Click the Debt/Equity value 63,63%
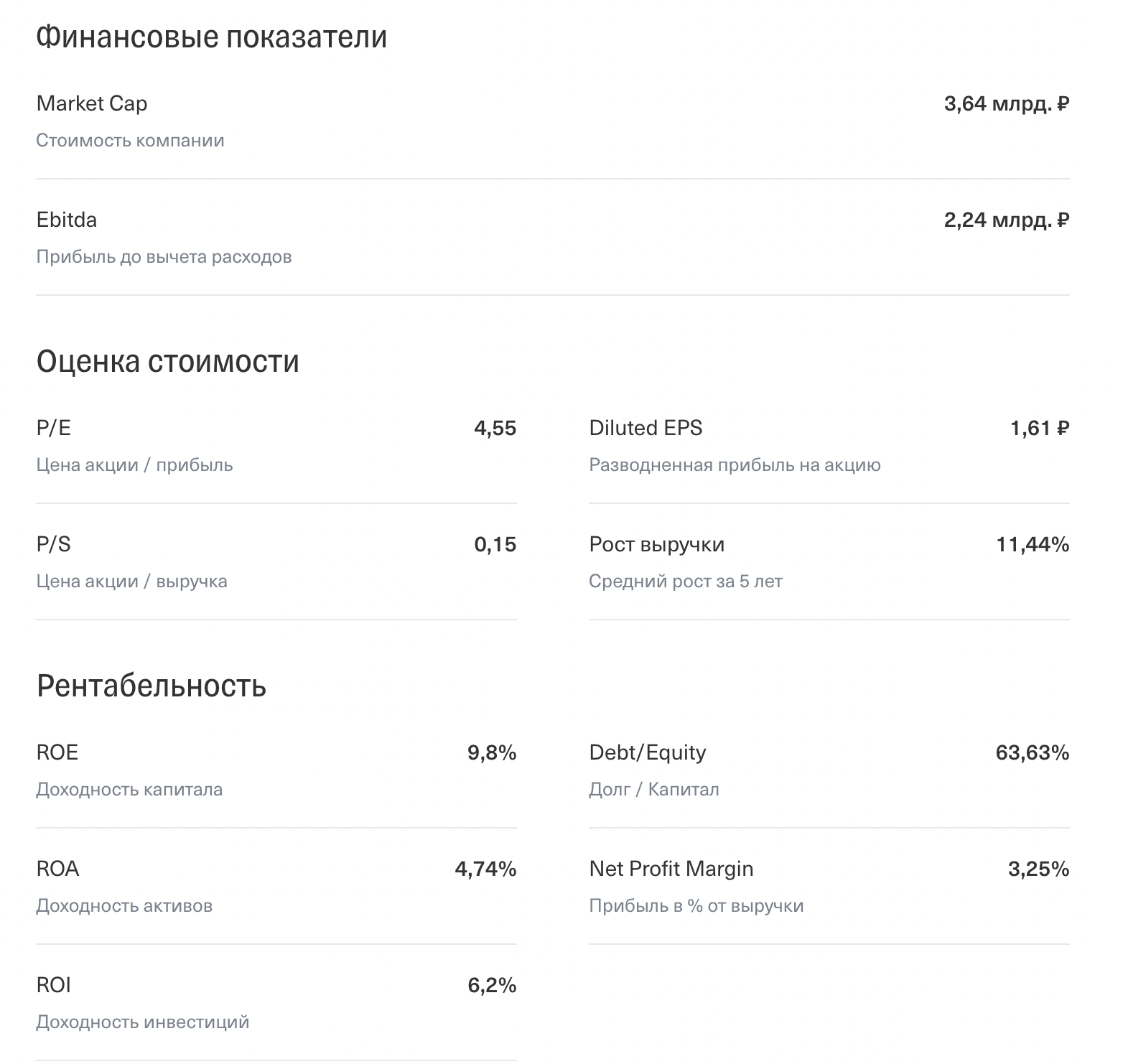 coord(1032,753)
